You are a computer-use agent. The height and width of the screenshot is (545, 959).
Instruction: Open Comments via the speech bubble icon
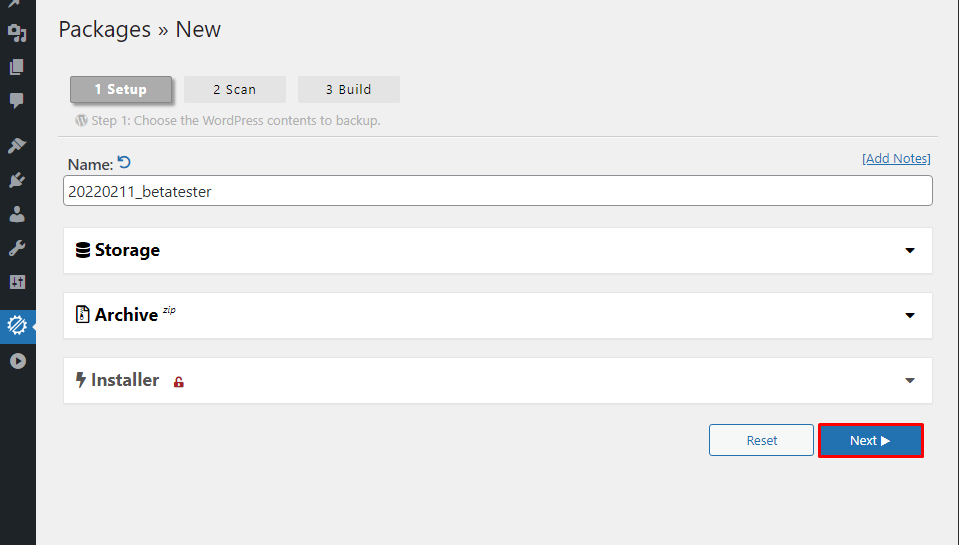pyautogui.click(x=17, y=100)
